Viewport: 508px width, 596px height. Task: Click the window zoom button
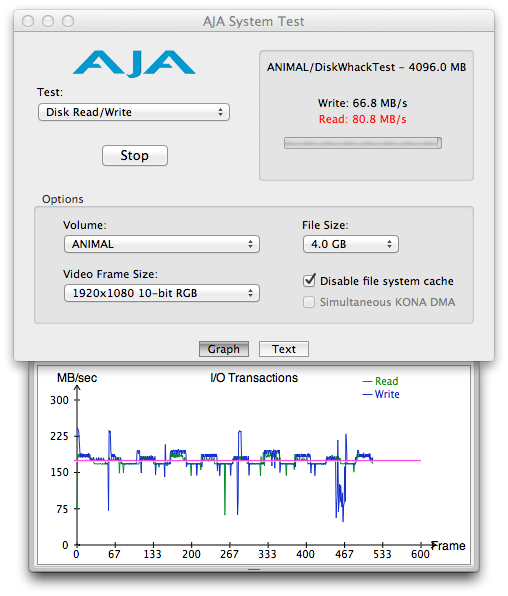point(68,21)
